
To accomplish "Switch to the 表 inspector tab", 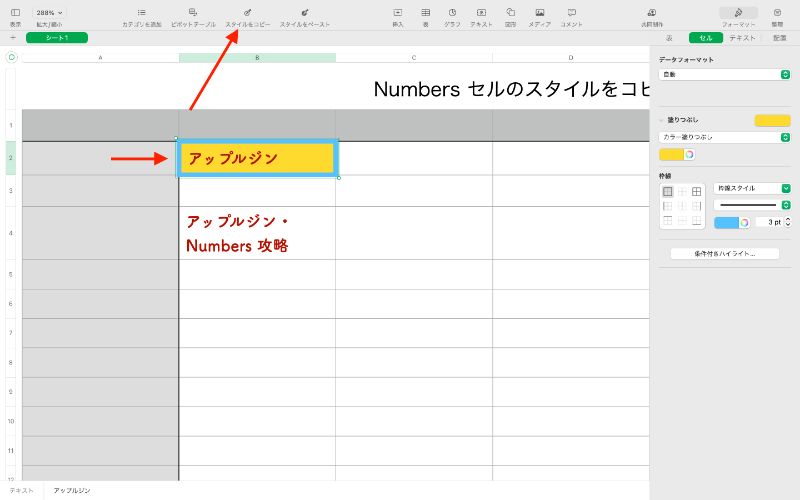I will (x=669, y=38).
